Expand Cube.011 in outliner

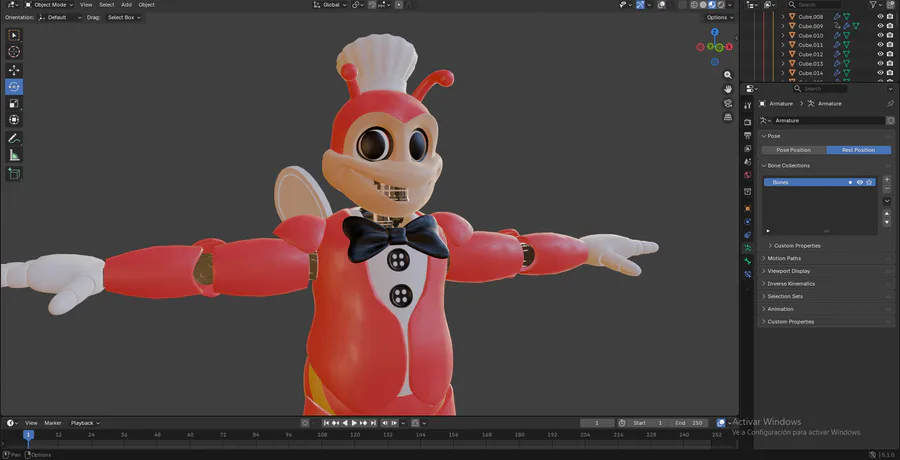pyautogui.click(x=783, y=45)
